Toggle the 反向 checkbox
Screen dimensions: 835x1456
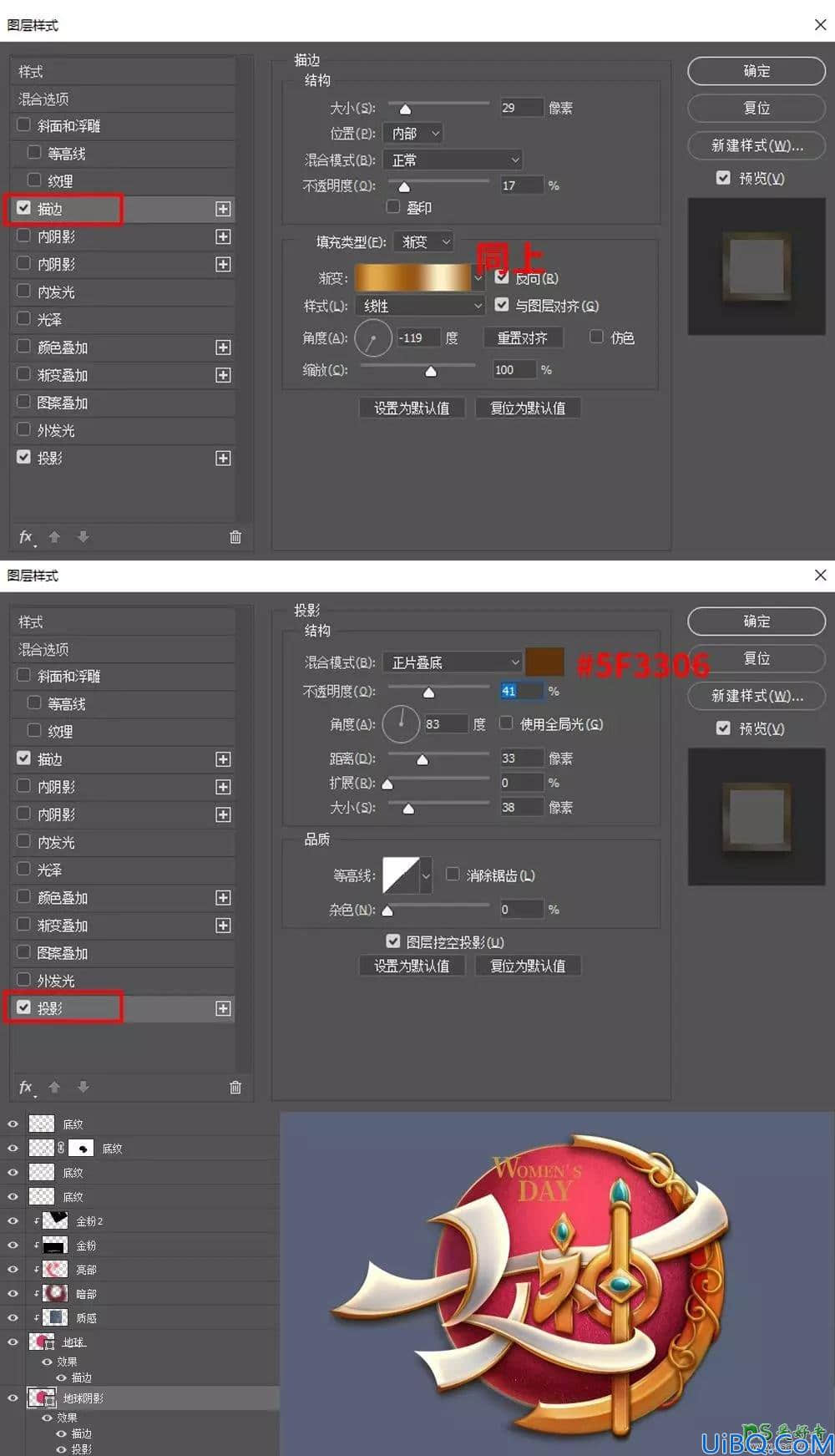click(x=502, y=277)
